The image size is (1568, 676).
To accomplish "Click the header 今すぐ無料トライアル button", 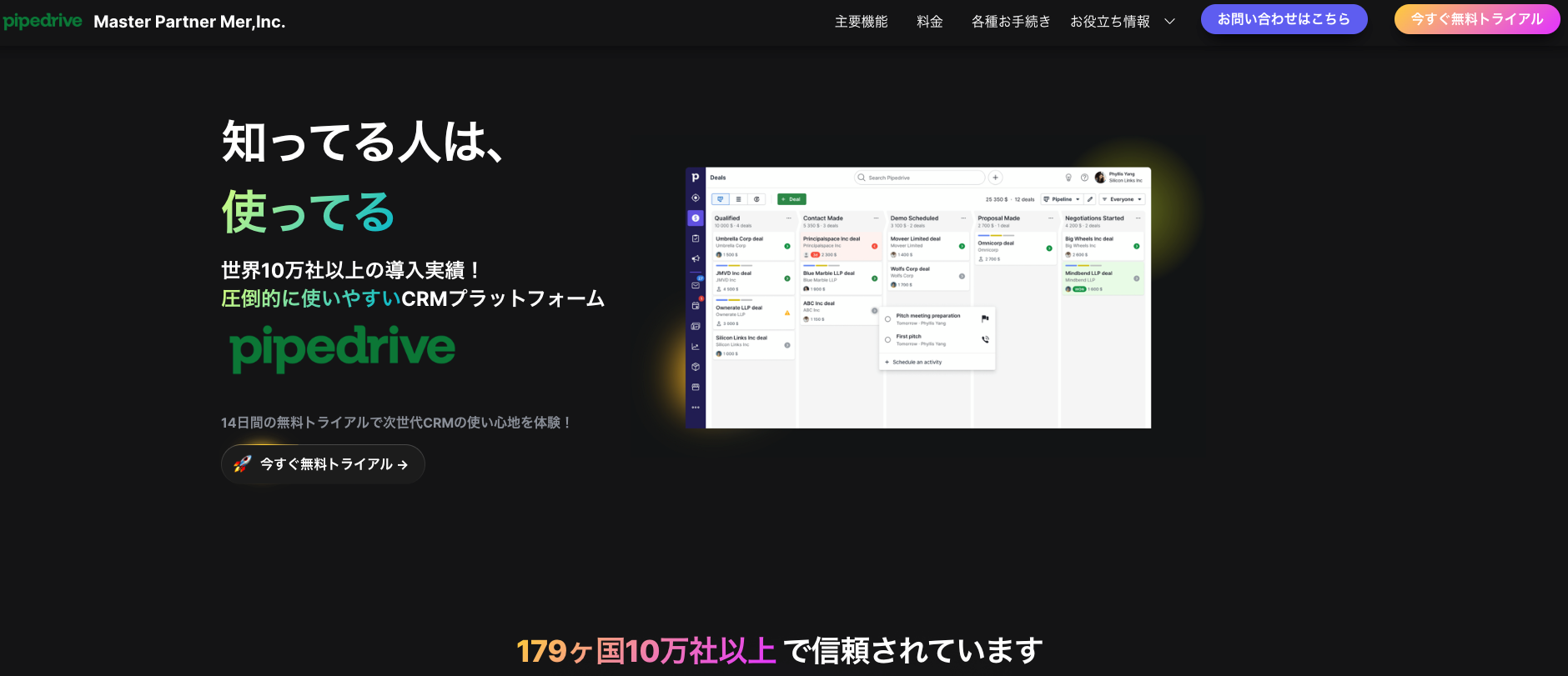I will click(x=1477, y=19).
